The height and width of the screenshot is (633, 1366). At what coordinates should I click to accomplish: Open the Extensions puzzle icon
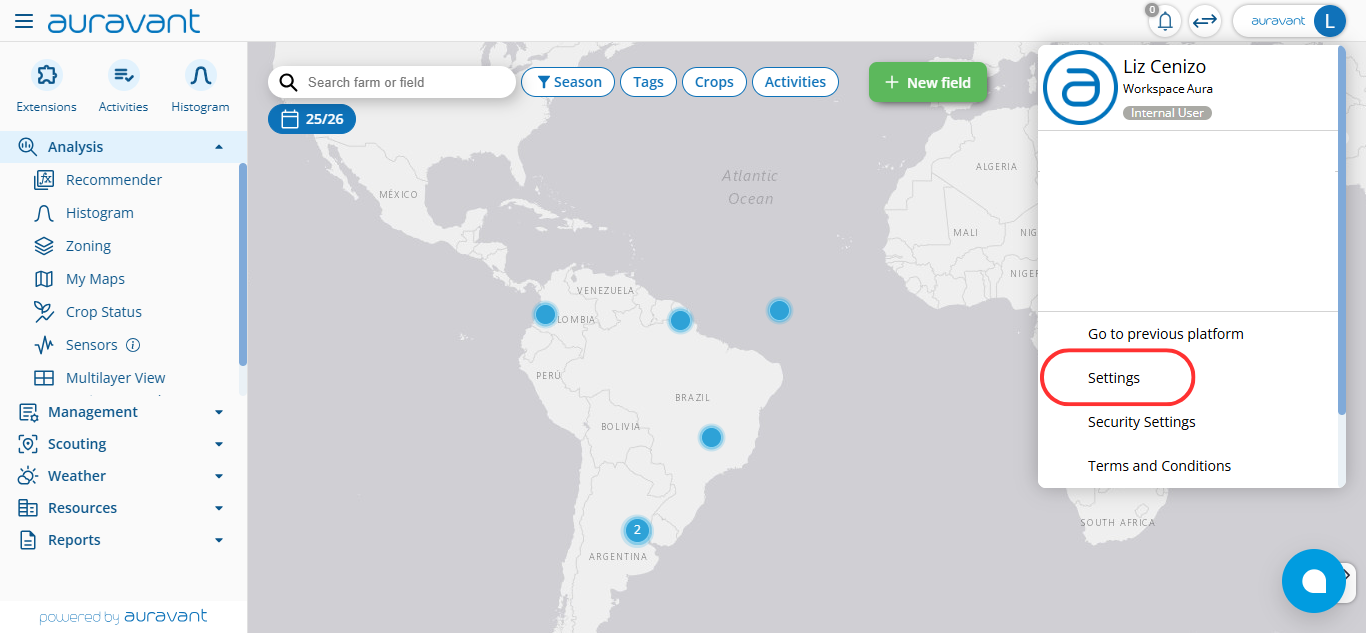click(46, 75)
